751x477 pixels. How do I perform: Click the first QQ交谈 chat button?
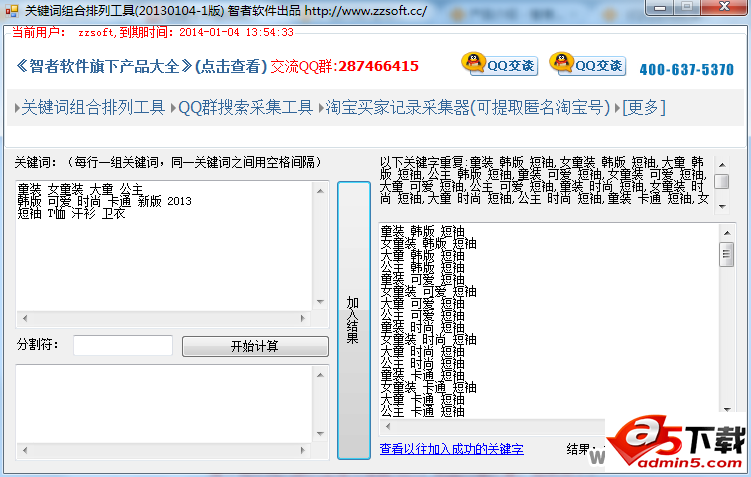pos(500,64)
